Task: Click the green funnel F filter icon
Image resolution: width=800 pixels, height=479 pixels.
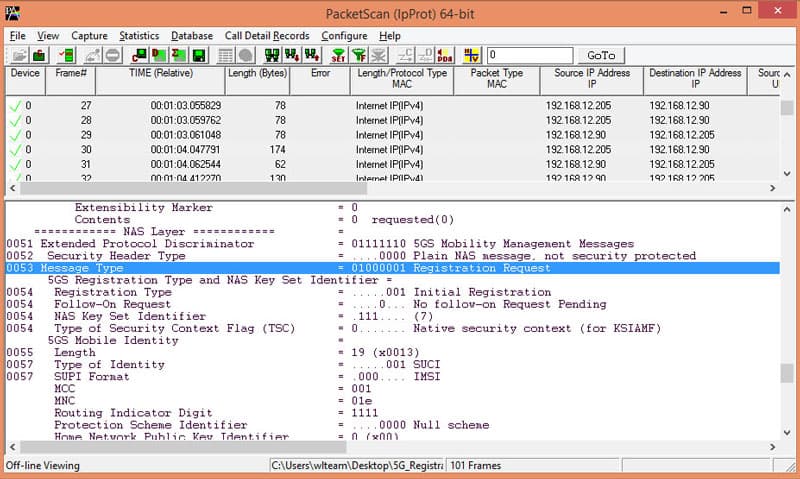Action: point(359,55)
